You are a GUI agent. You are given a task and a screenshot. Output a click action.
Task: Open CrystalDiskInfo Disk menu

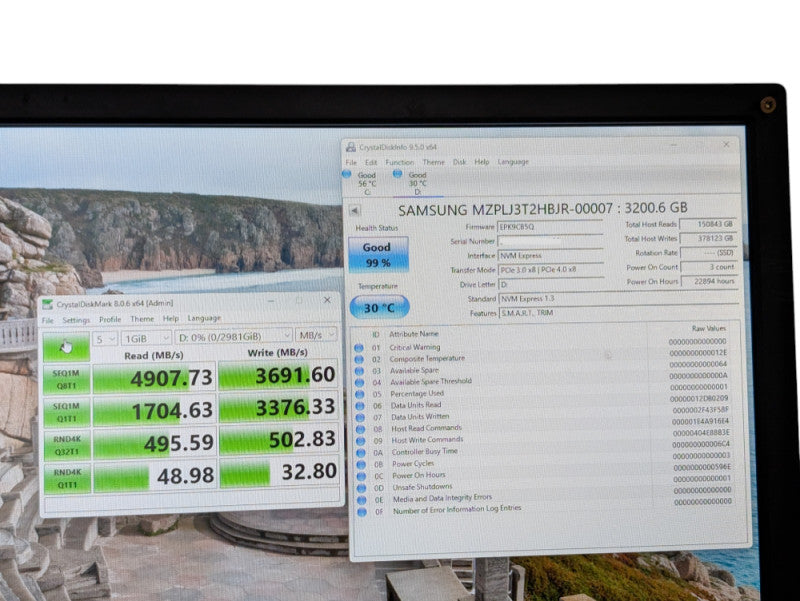459,162
